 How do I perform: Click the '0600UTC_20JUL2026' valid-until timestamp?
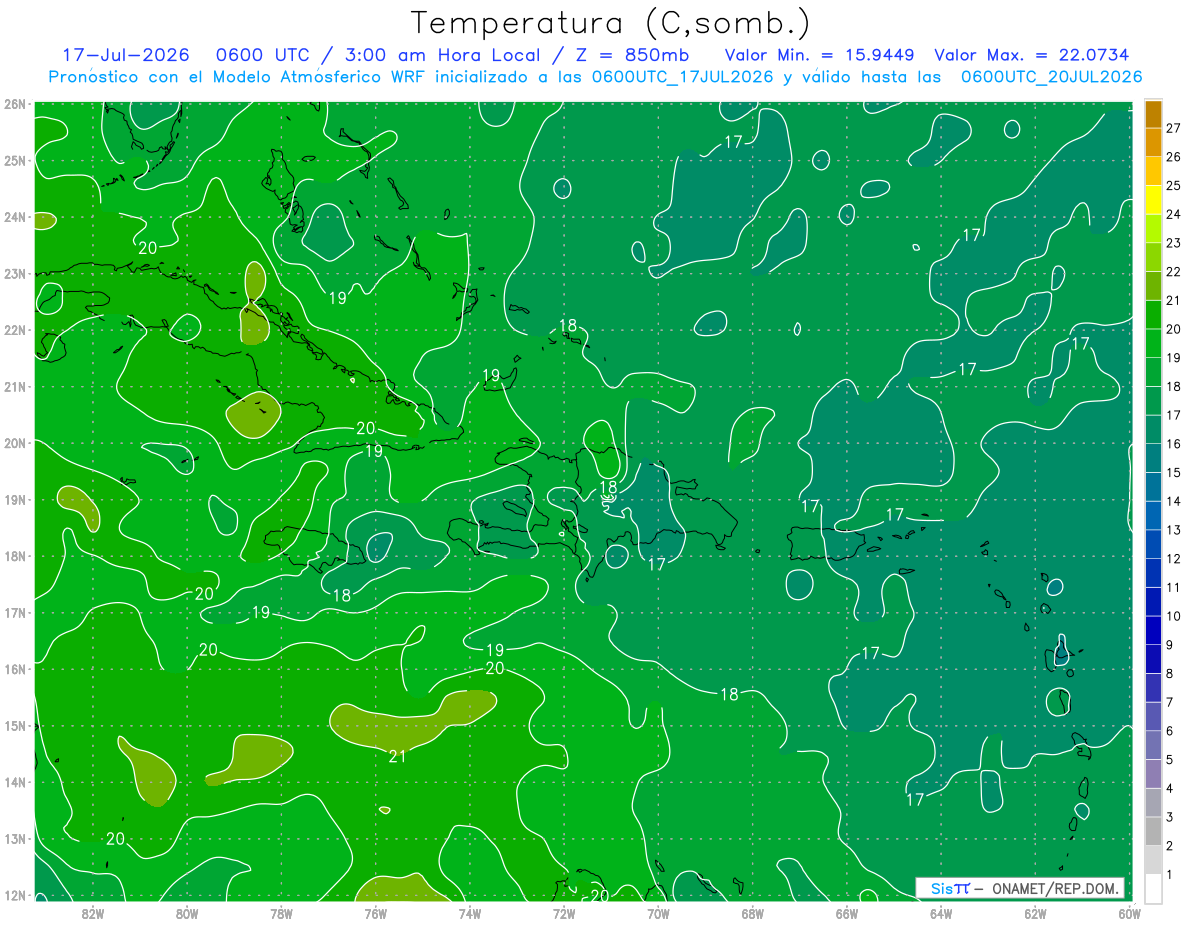[1051, 77]
